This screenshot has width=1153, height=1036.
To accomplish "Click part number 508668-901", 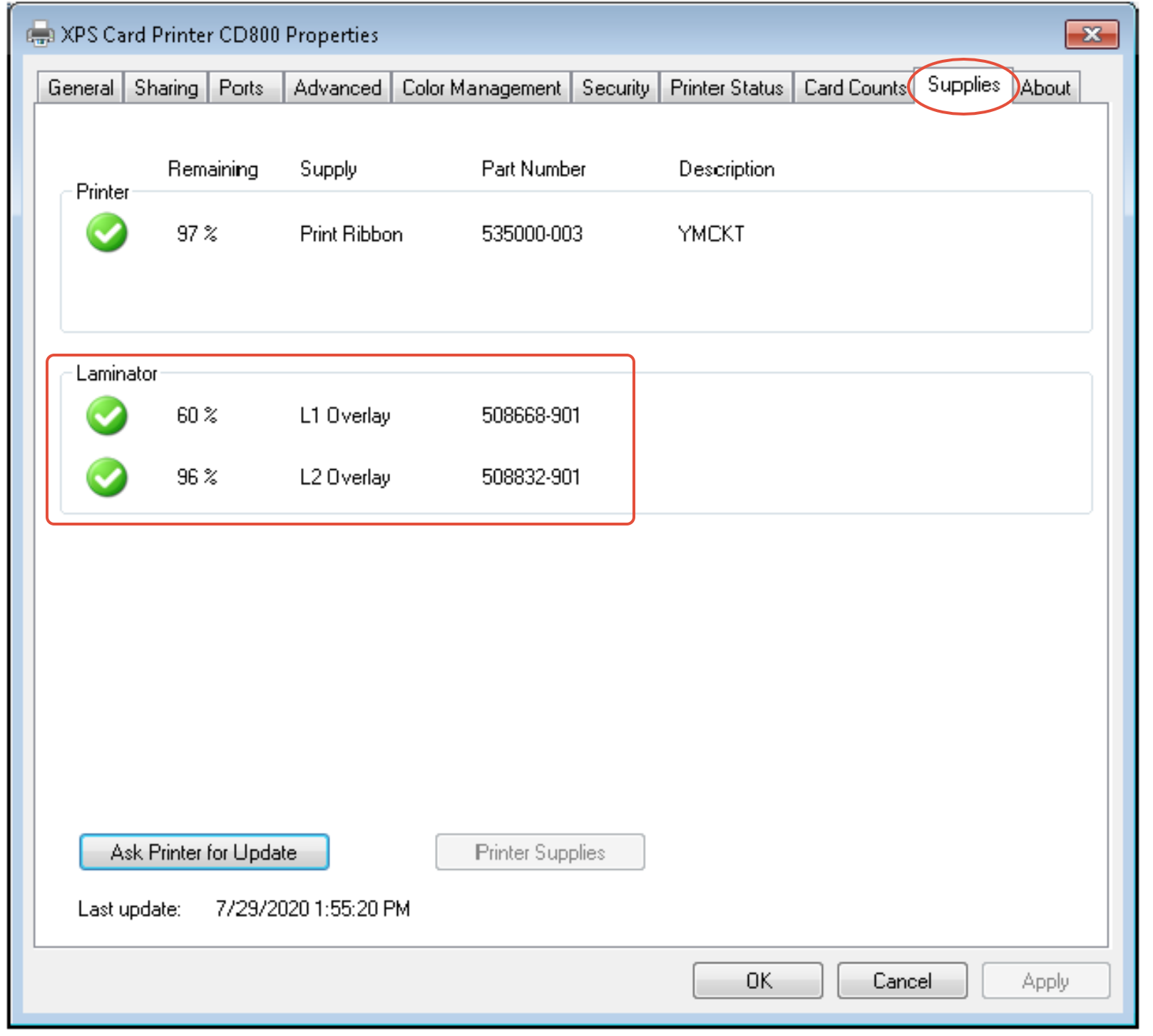I will (x=531, y=415).
